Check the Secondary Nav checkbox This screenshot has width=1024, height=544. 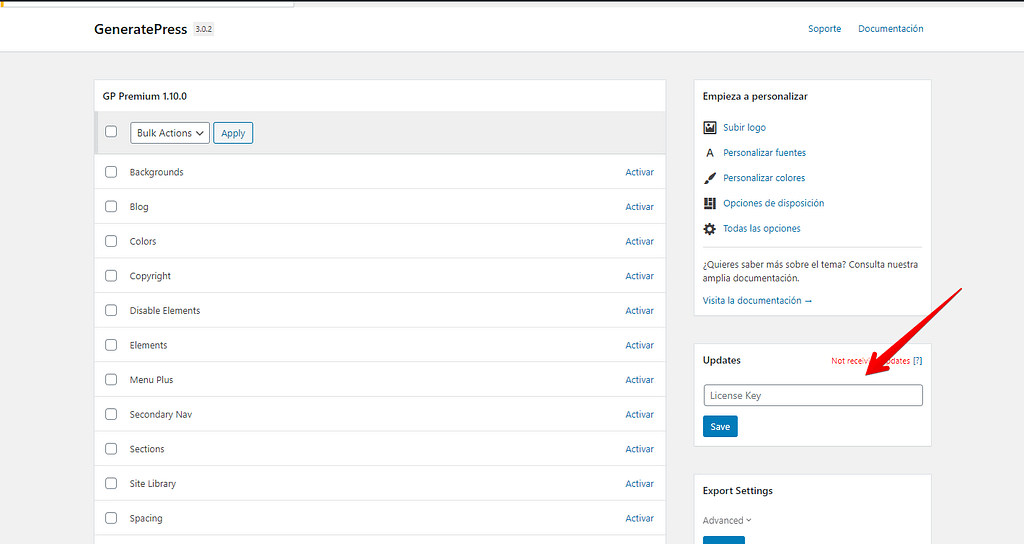point(111,414)
